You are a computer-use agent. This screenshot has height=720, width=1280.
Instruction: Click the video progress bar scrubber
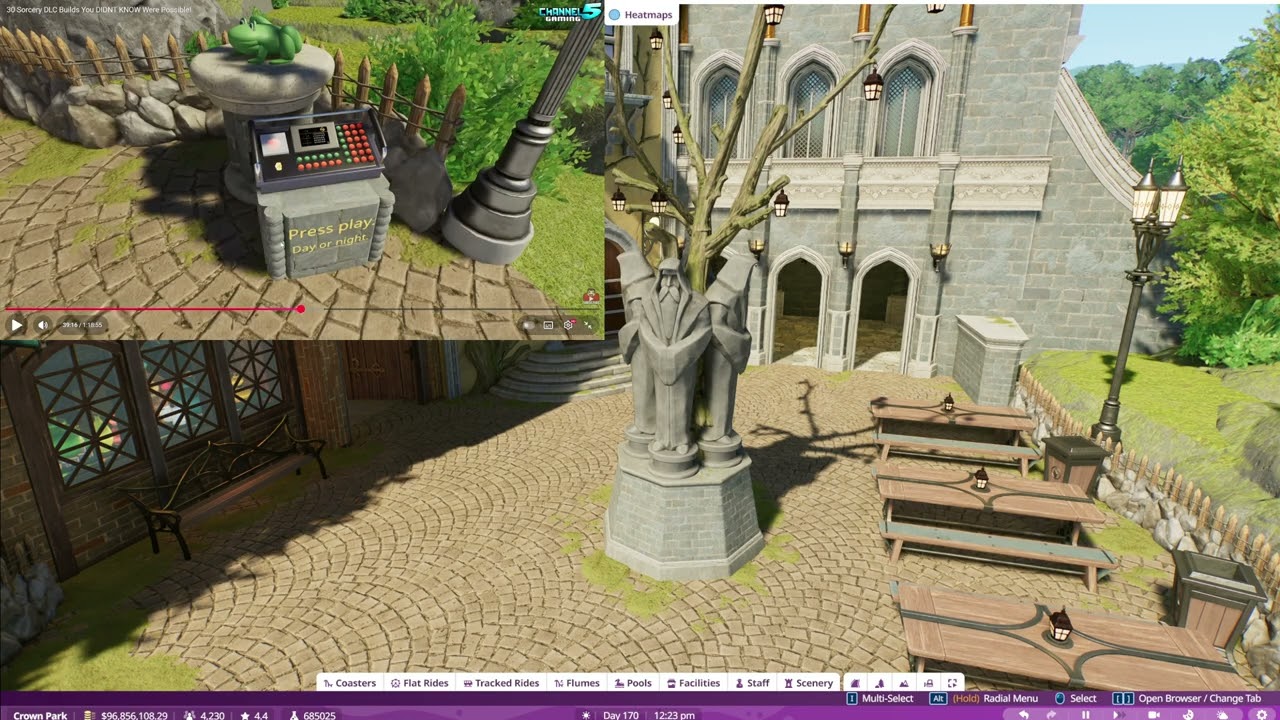[300, 309]
